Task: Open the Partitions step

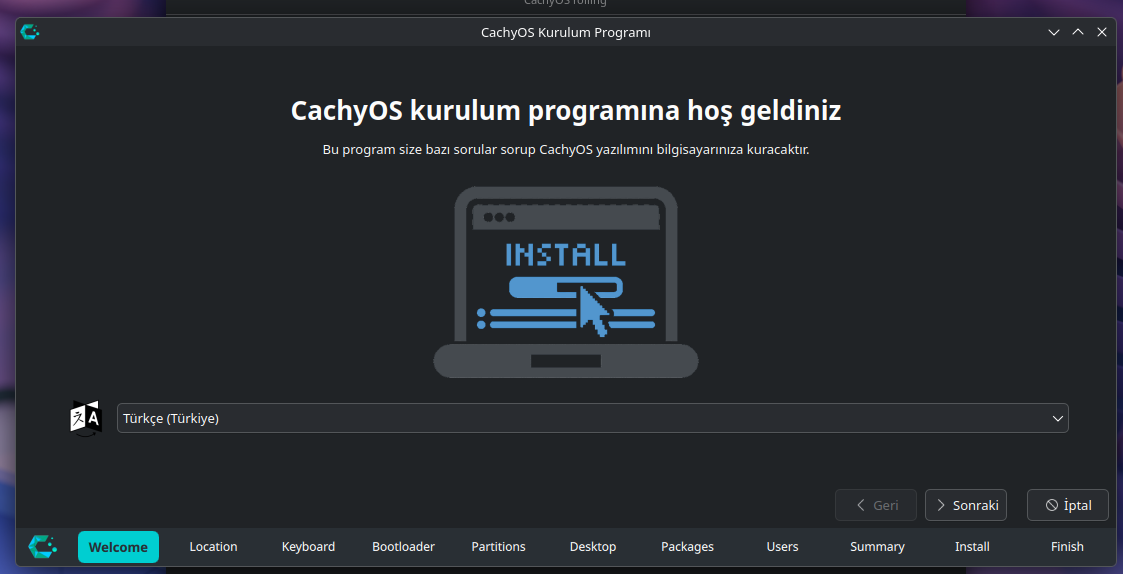Action: pos(498,547)
